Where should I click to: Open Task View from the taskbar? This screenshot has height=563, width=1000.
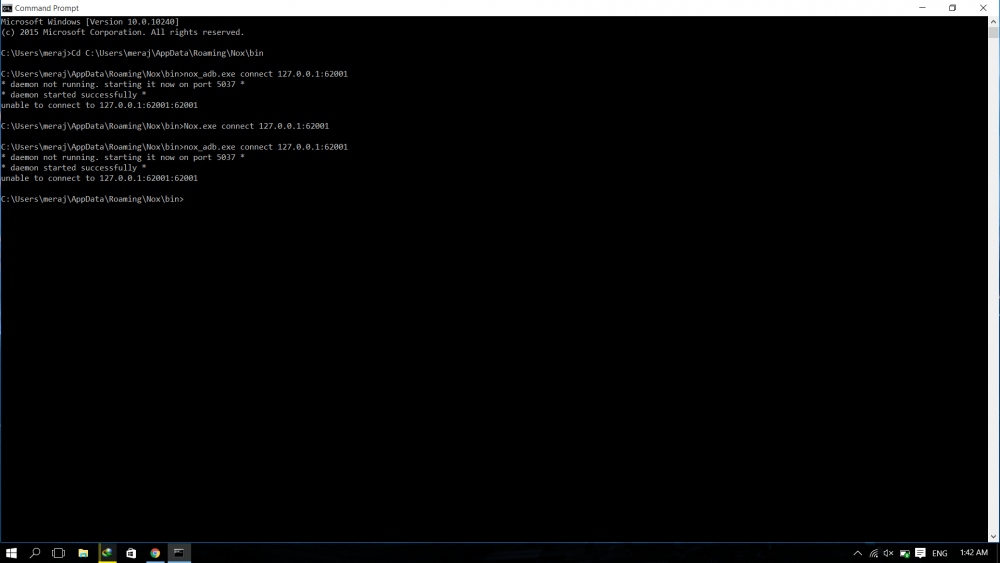coord(59,553)
